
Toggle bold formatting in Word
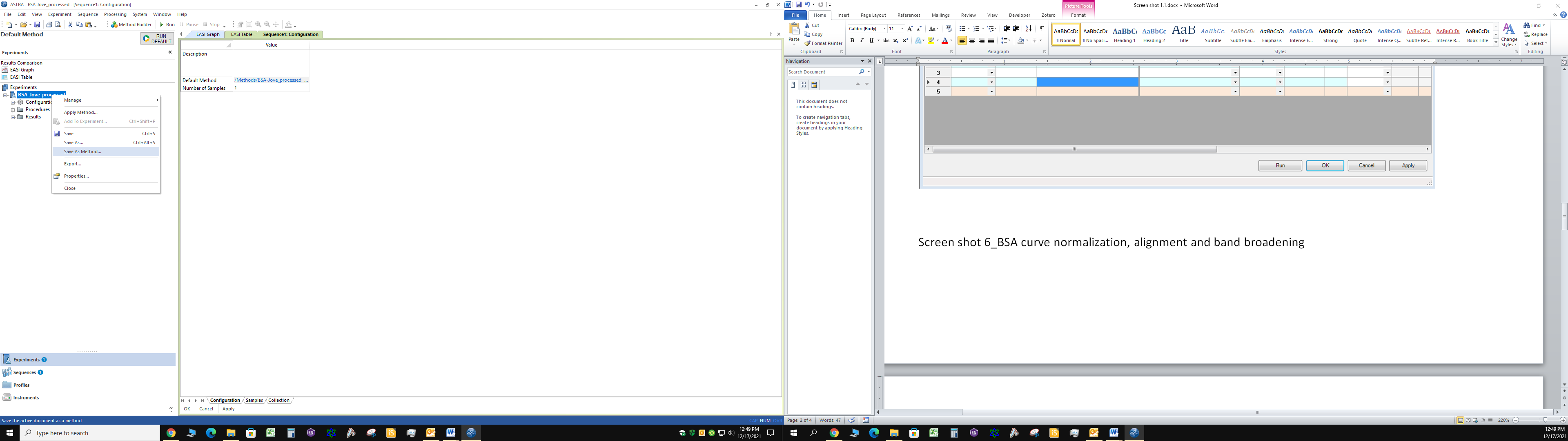852,41
